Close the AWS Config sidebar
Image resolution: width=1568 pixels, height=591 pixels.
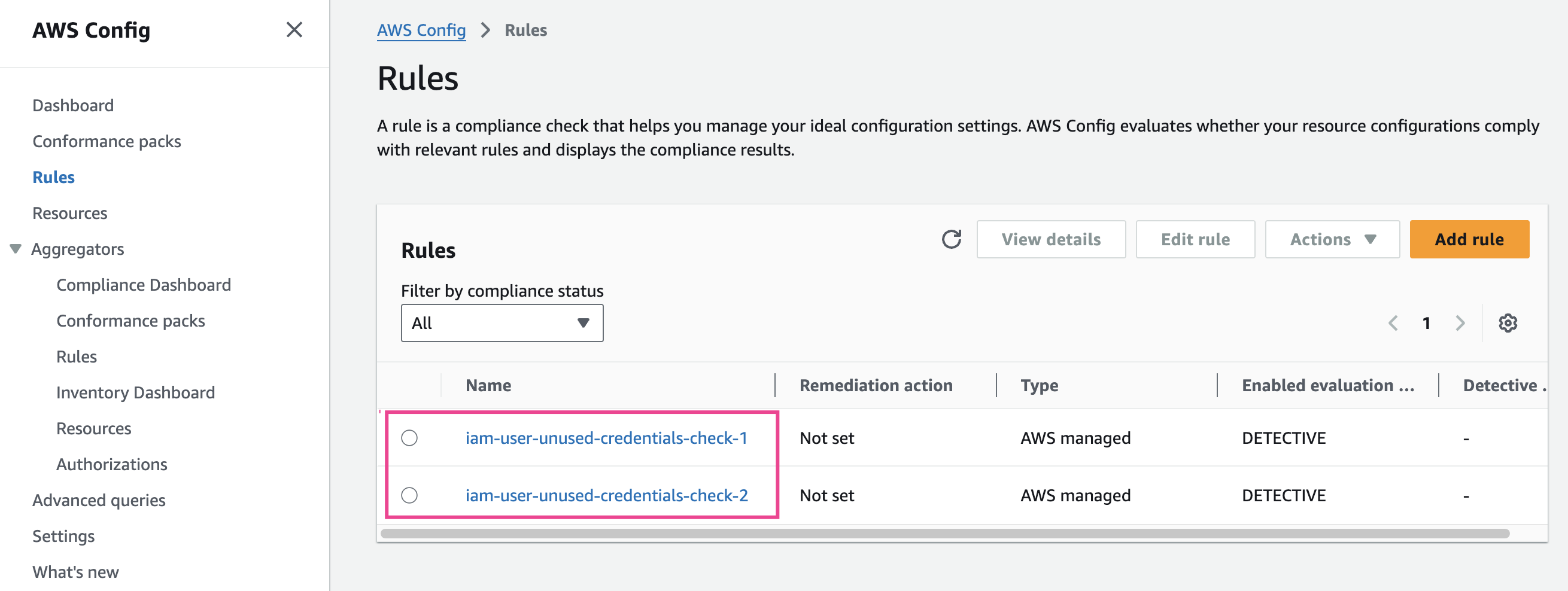pyautogui.click(x=294, y=30)
